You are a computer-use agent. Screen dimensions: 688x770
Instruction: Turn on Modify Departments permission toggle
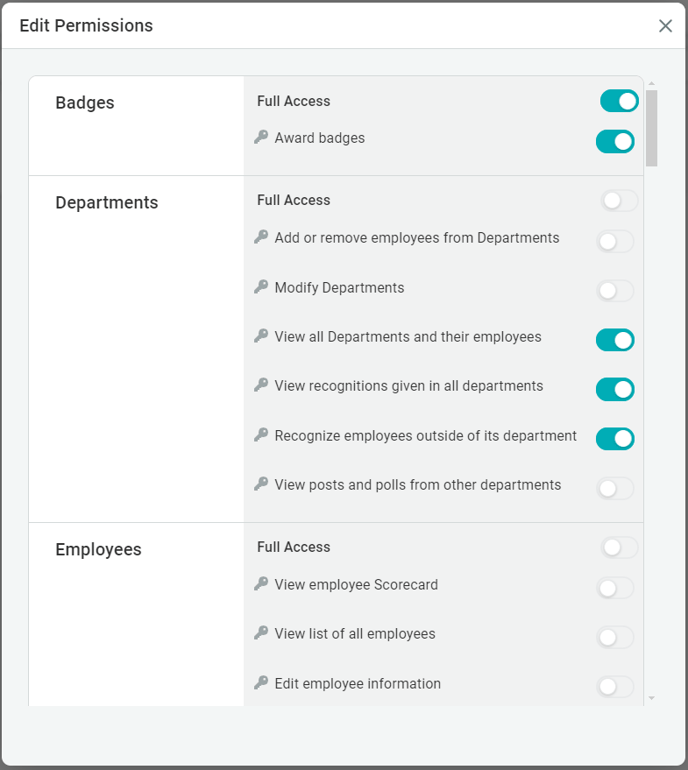[x=615, y=291]
